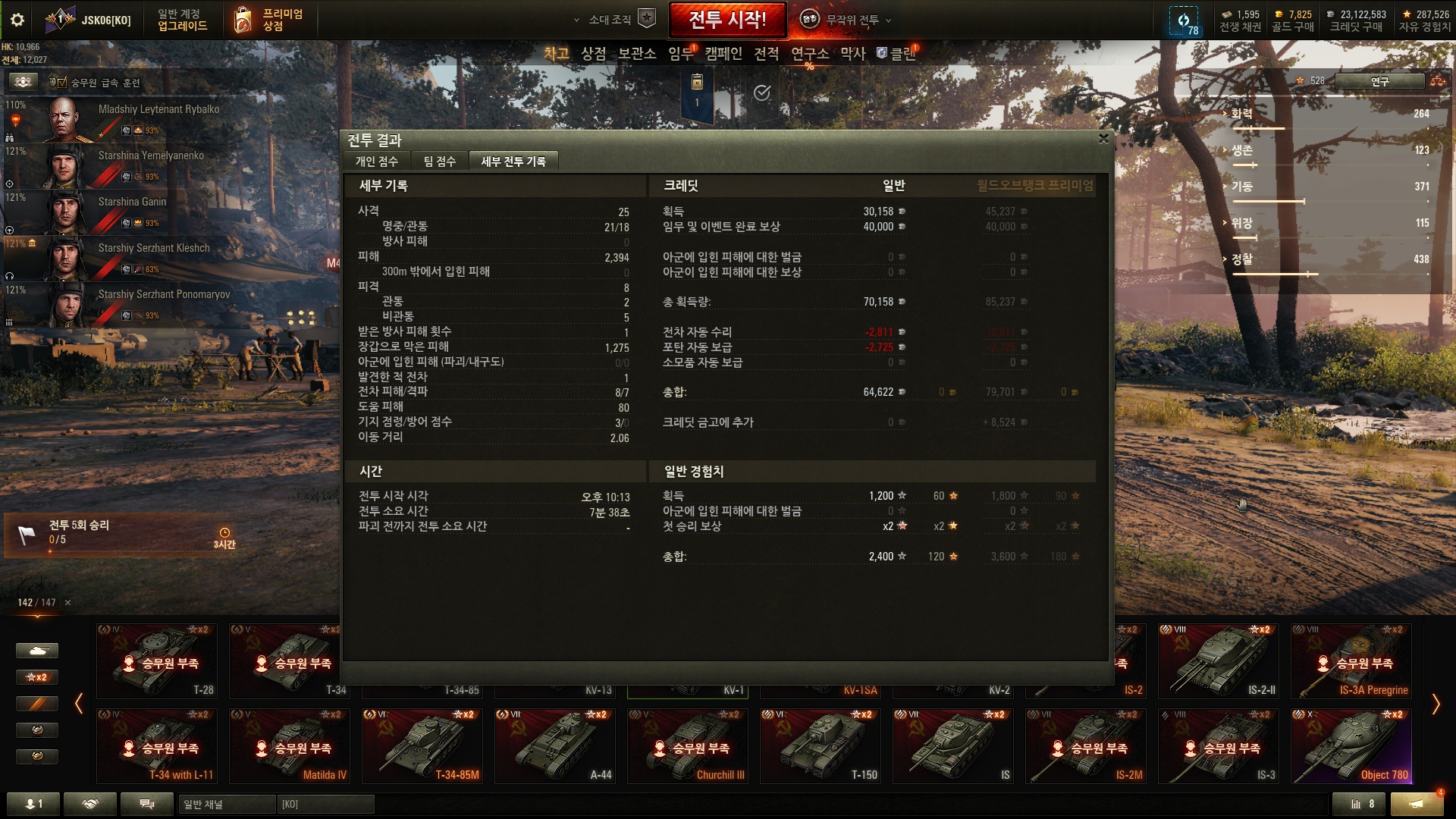Switch to the 팀 점수 tab
This screenshot has height=819, width=1456.
click(x=440, y=162)
